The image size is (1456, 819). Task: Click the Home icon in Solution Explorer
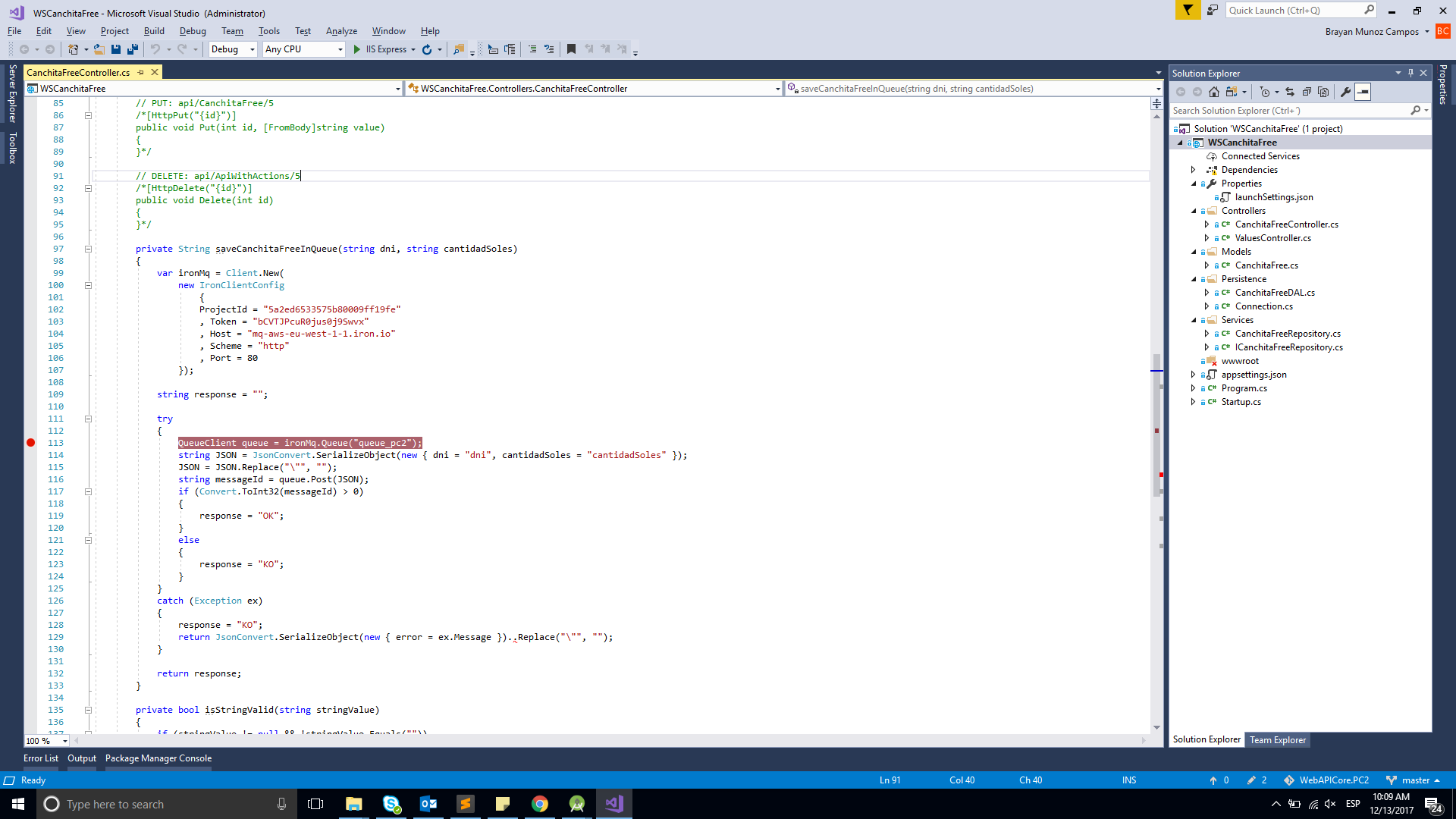[x=1214, y=92]
